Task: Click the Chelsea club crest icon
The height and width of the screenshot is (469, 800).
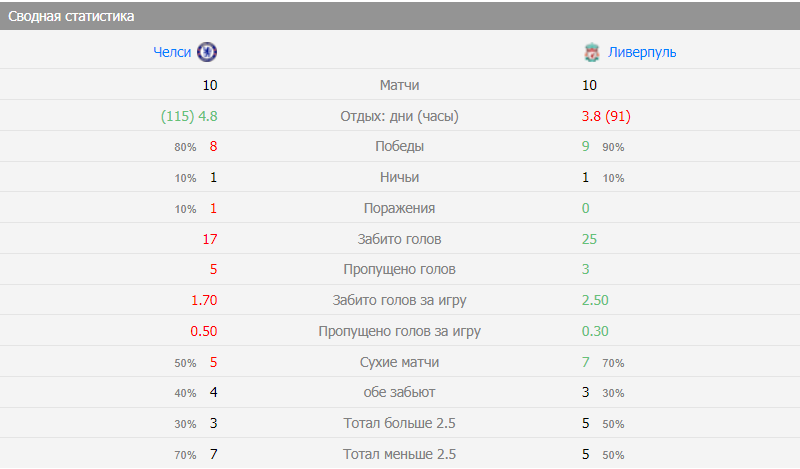Action: pos(207,52)
